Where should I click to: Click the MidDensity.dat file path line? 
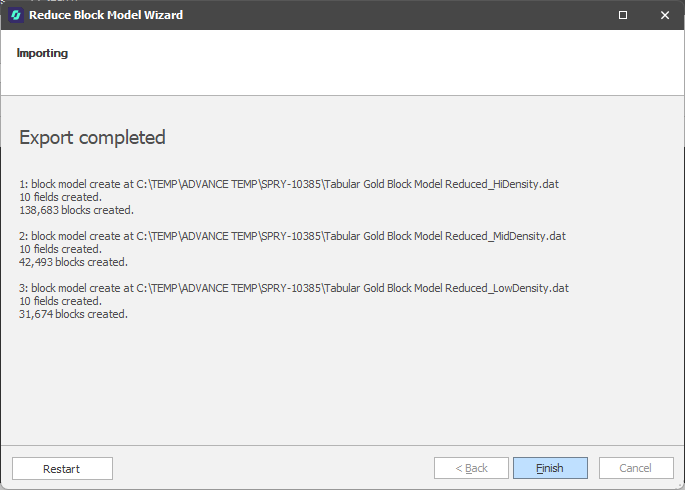coord(292,236)
